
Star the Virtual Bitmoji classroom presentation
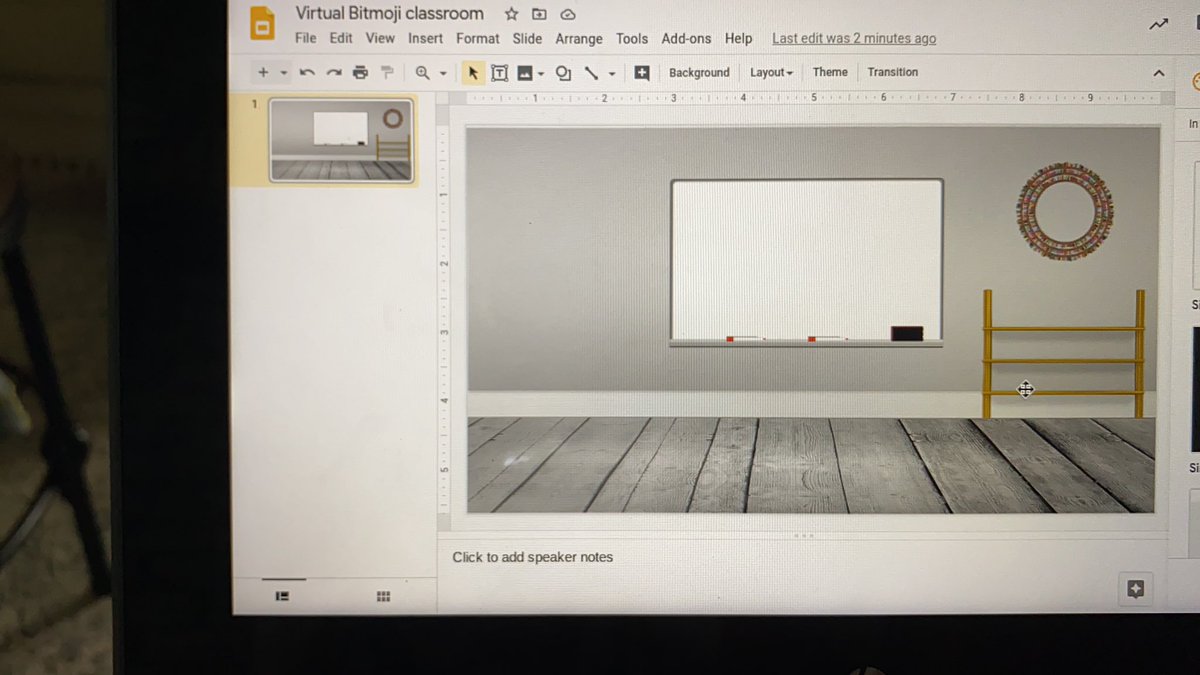tap(511, 14)
